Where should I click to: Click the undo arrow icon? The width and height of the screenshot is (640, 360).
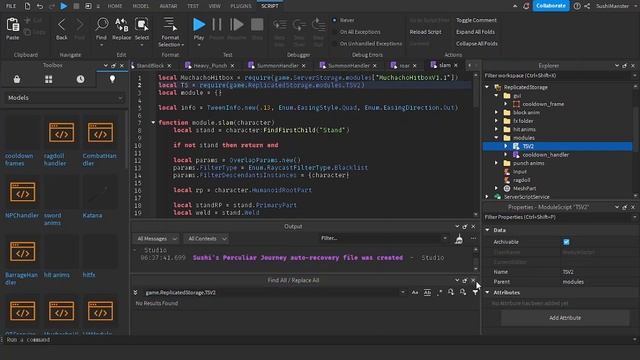tap(40, 6)
